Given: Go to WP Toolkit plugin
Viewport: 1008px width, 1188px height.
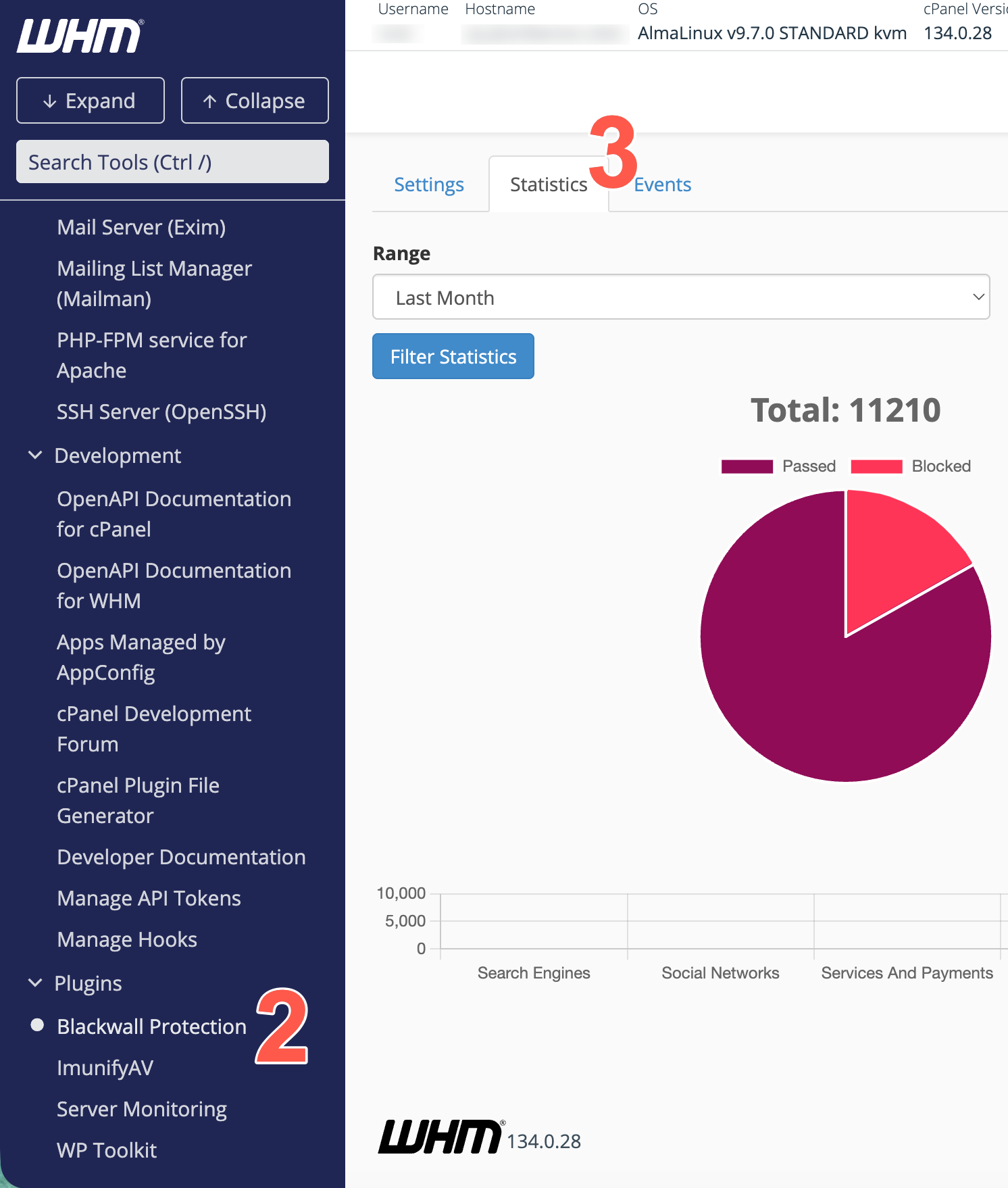Looking at the screenshot, I should tap(107, 1150).
